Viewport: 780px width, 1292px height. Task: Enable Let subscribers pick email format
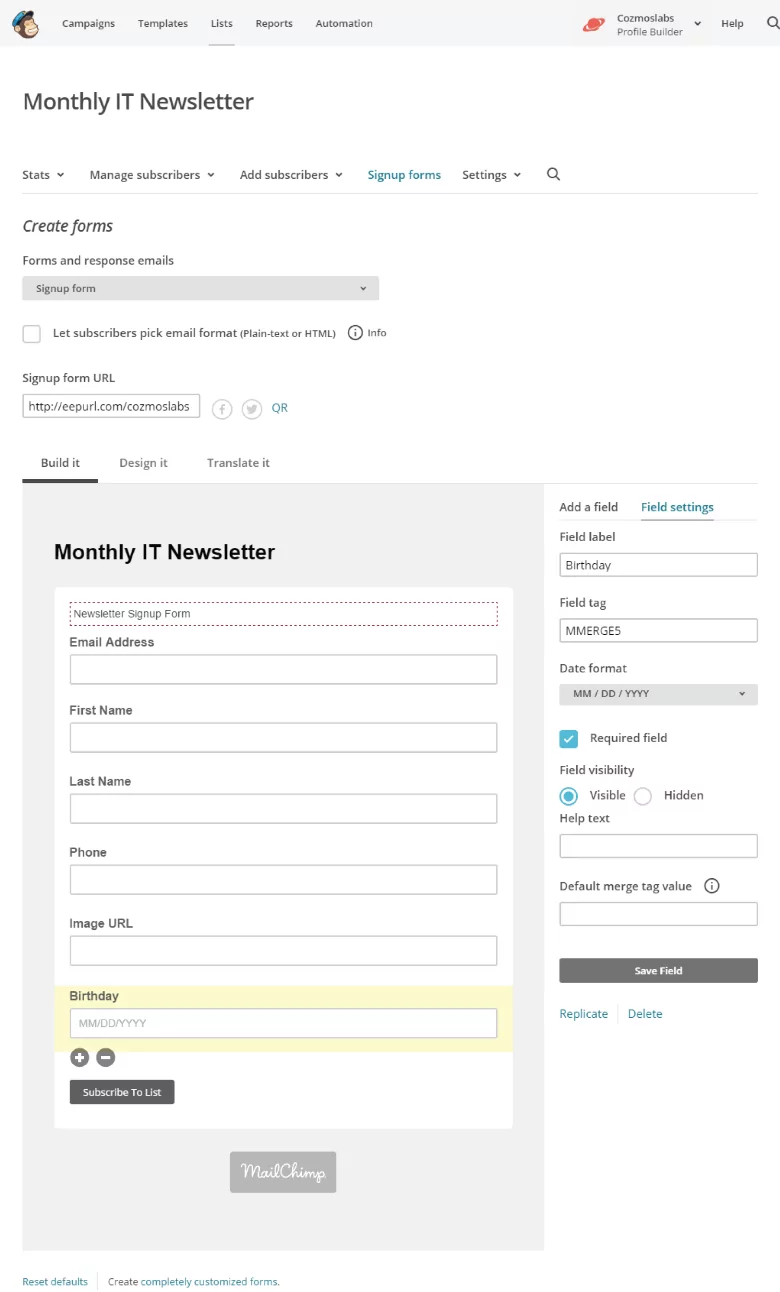[32, 334]
